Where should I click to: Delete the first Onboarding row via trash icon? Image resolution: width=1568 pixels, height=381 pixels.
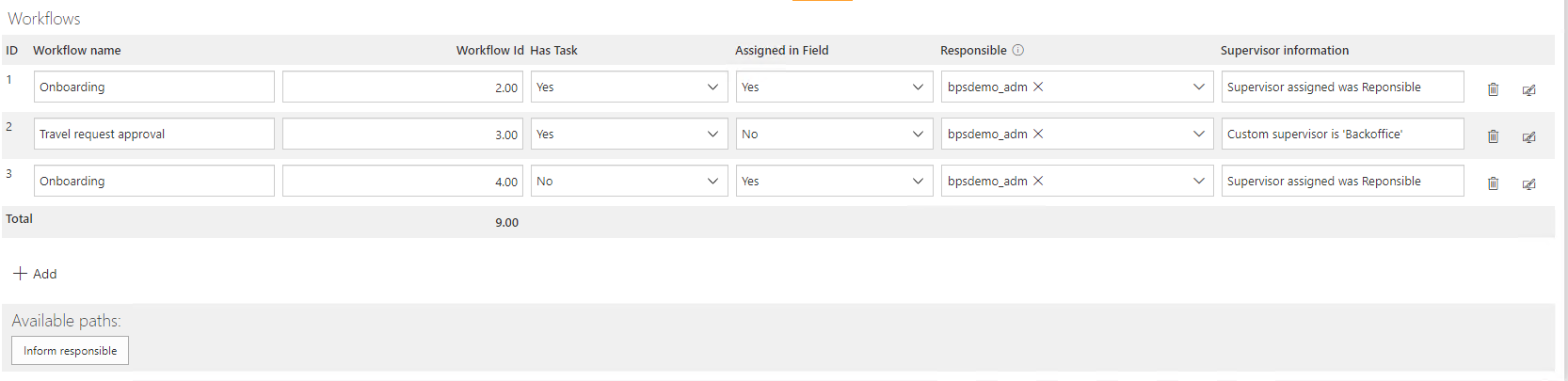[x=1493, y=89]
